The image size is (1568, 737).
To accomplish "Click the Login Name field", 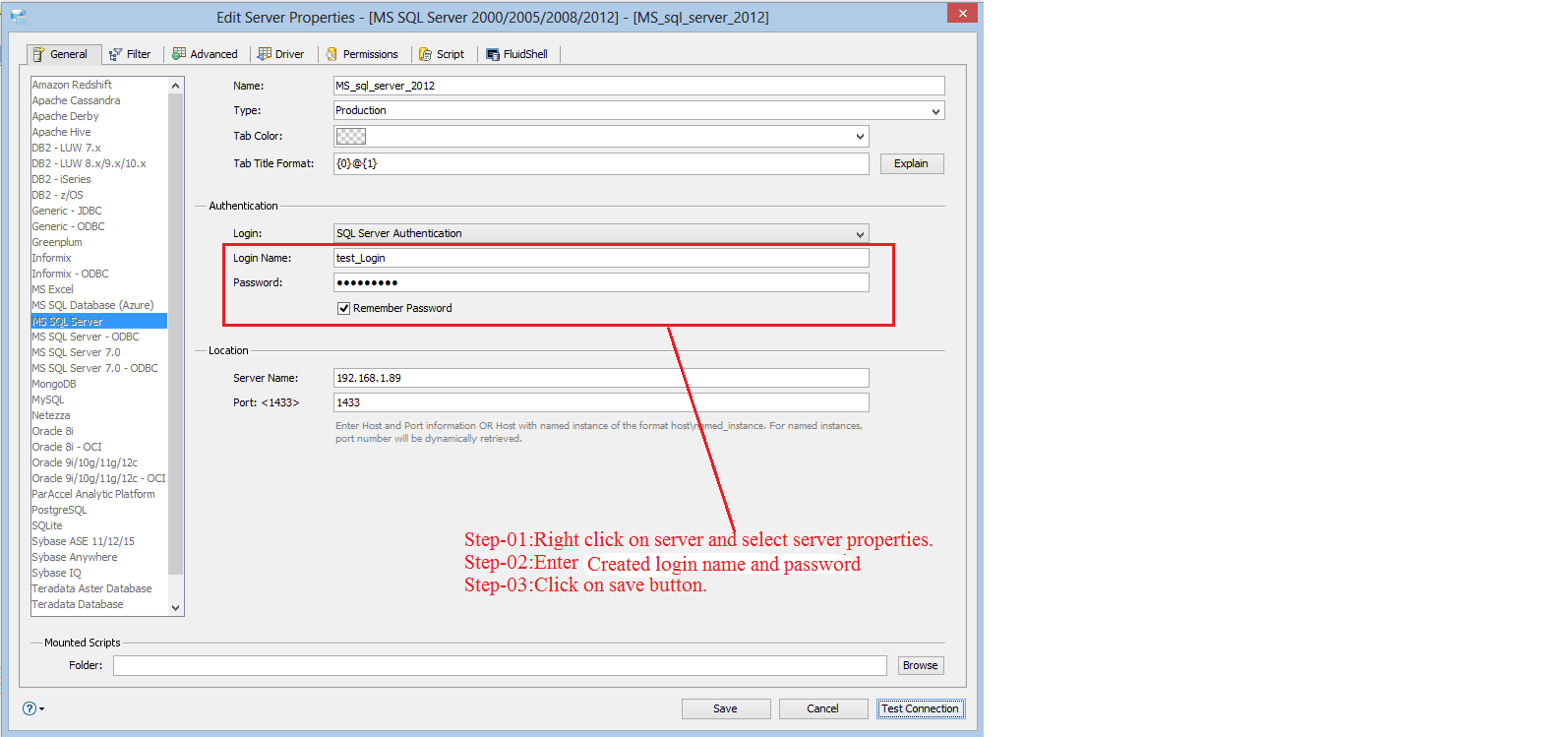I will pyautogui.click(x=601, y=258).
